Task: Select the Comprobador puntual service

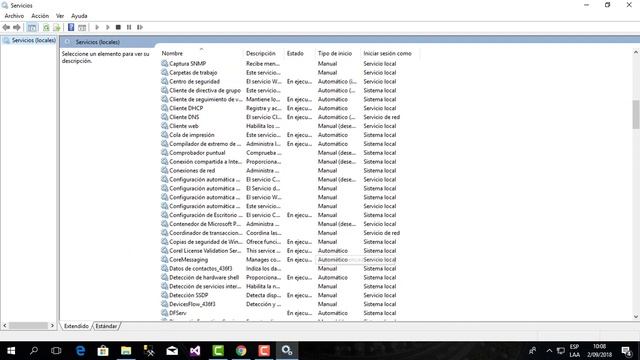Action: [197, 153]
